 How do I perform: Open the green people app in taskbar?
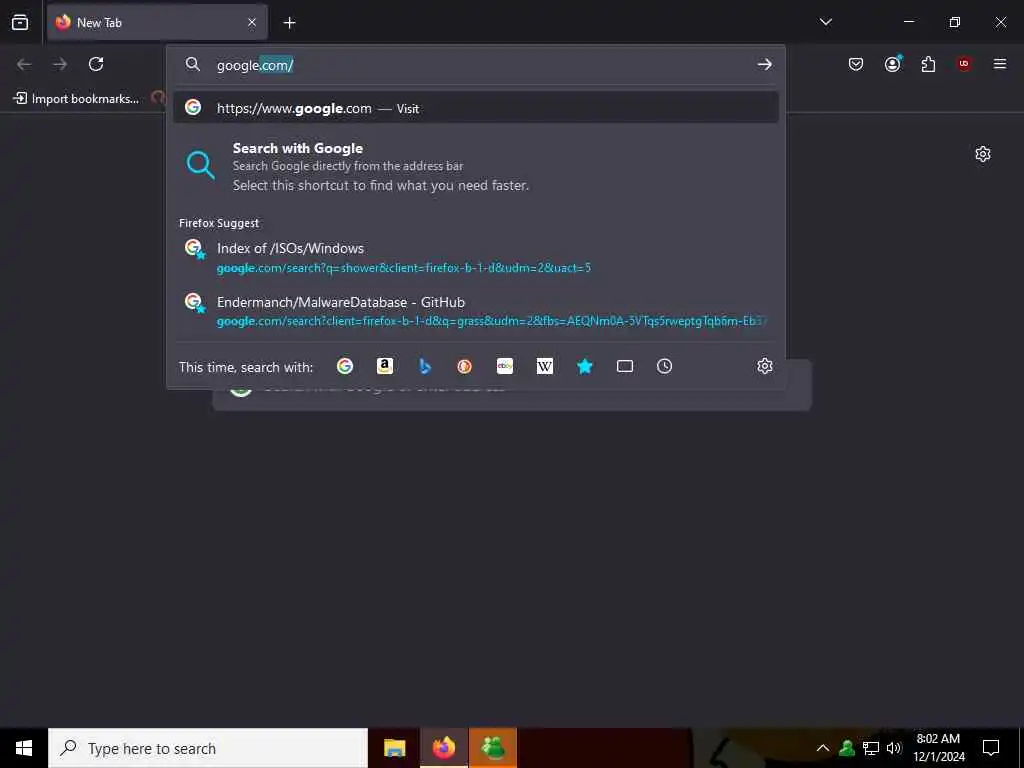[x=493, y=748]
